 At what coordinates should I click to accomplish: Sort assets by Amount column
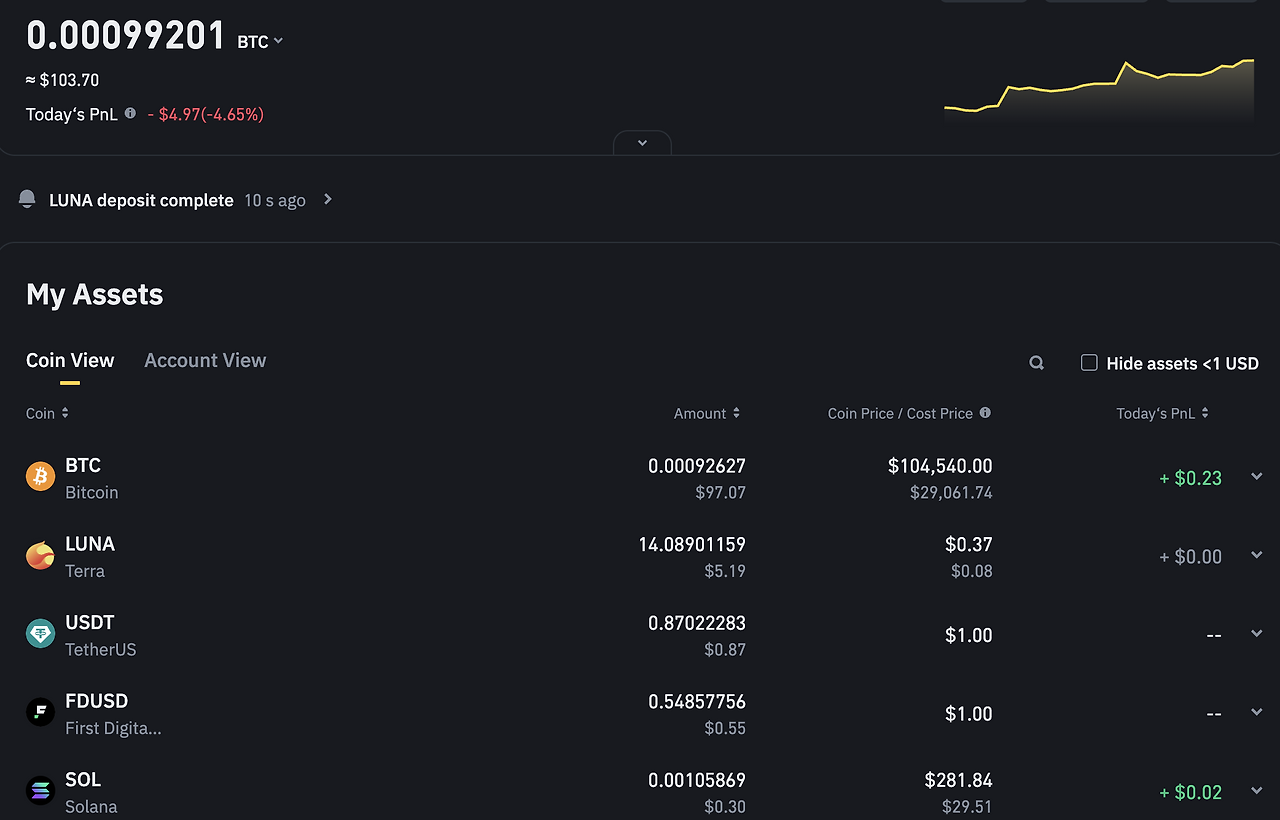click(707, 413)
